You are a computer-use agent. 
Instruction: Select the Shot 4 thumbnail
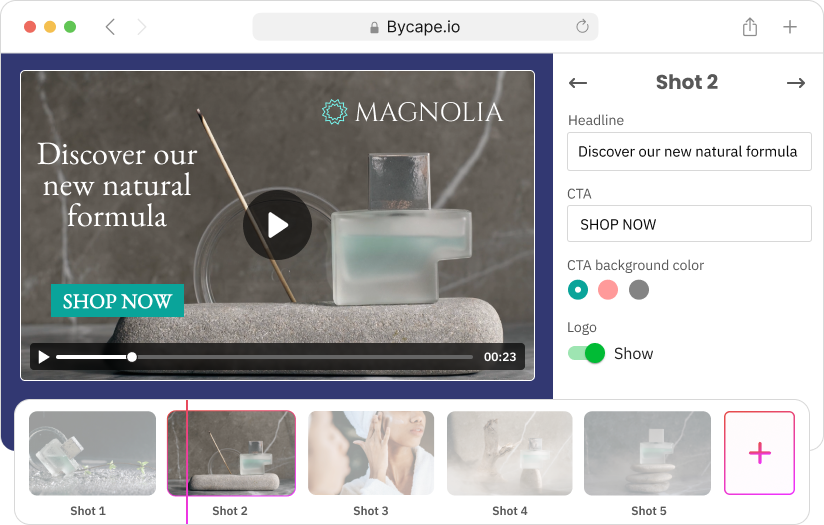[510, 453]
